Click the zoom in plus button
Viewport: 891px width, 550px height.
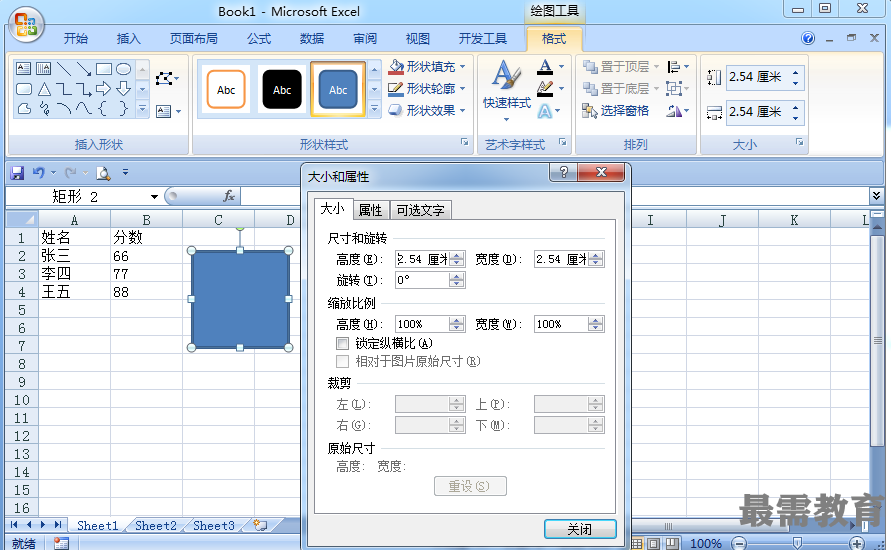[x=856, y=544]
